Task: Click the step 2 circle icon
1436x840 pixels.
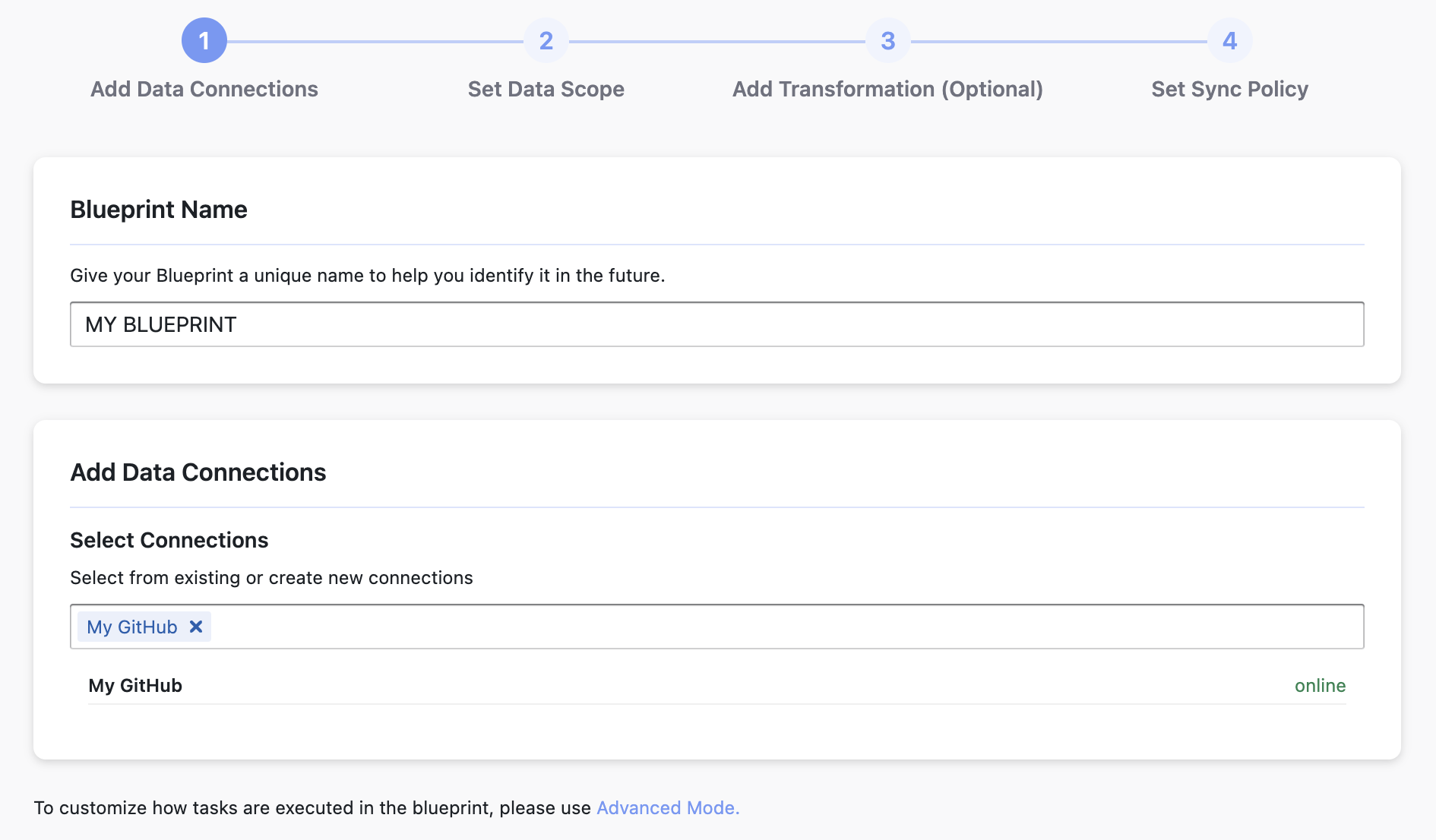Action: (546, 41)
